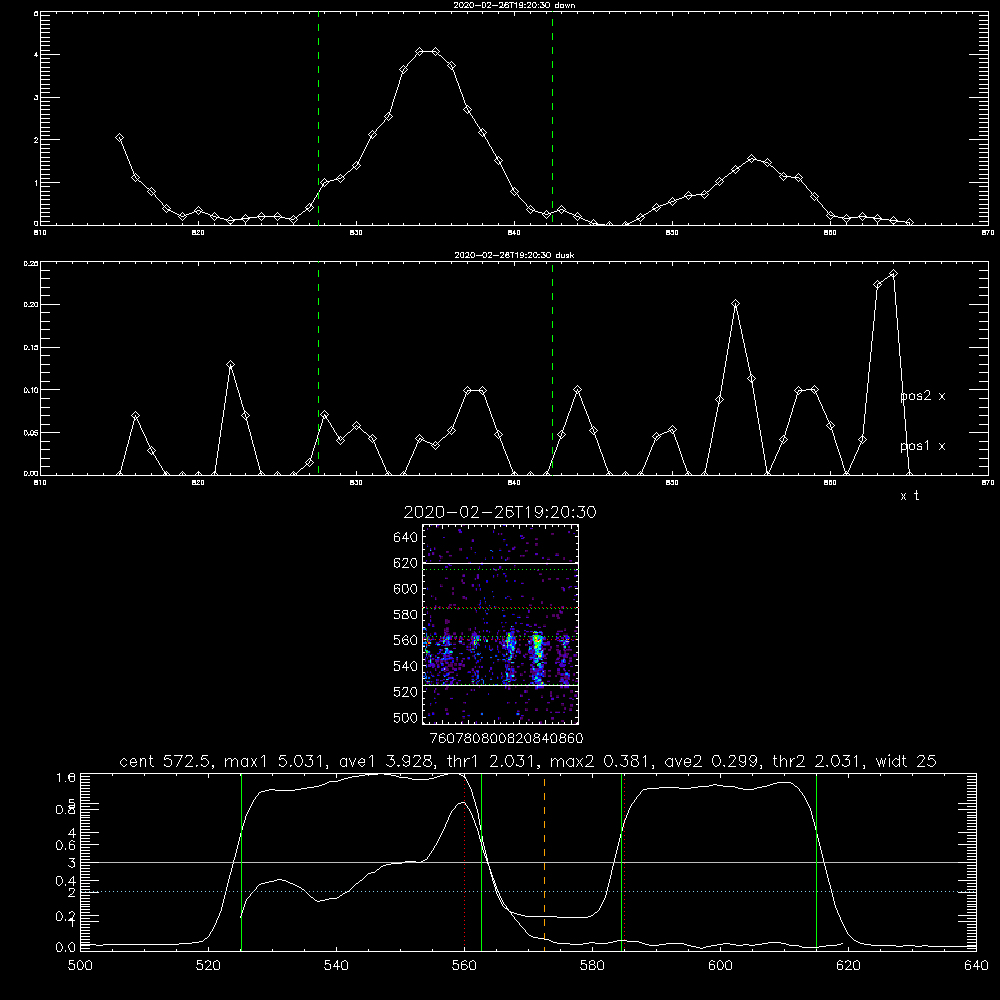
Task: Click the 'thr2 2.031' threshold text
Action: coord(820,761)
